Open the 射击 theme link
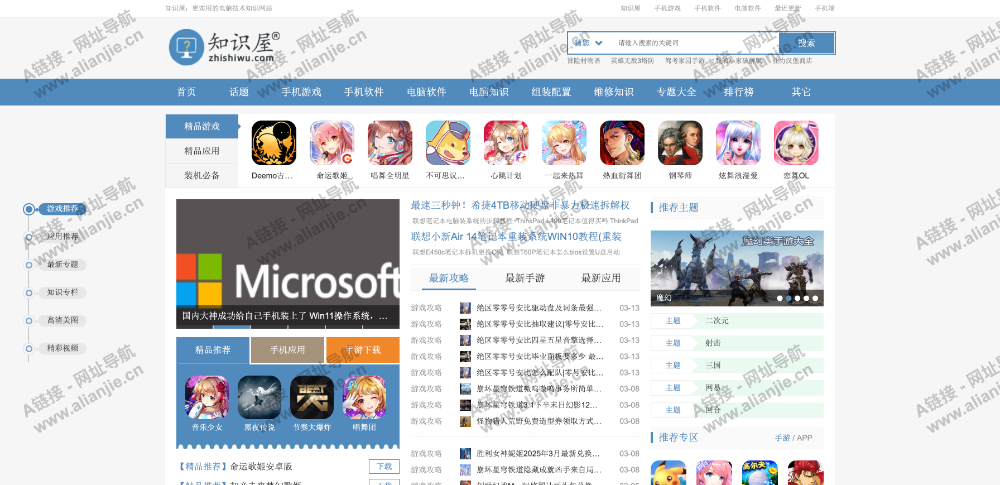Image resolution: width=1000 pixels, height=485 pixels. 713,343
